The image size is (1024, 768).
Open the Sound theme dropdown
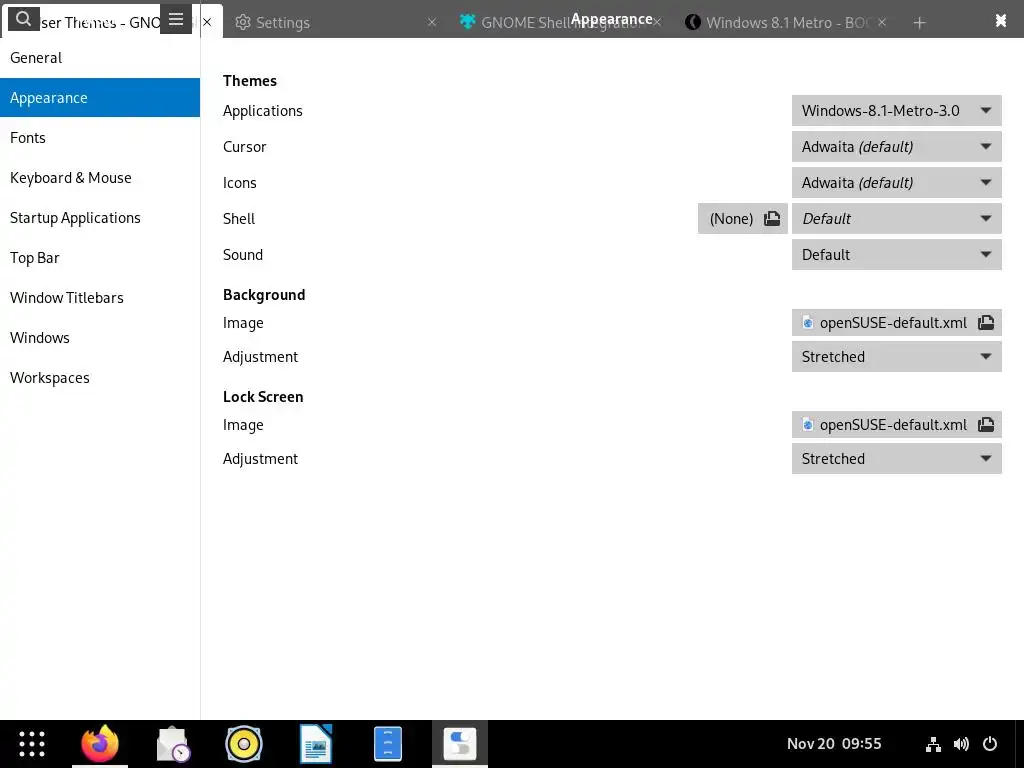pos(896,254)
